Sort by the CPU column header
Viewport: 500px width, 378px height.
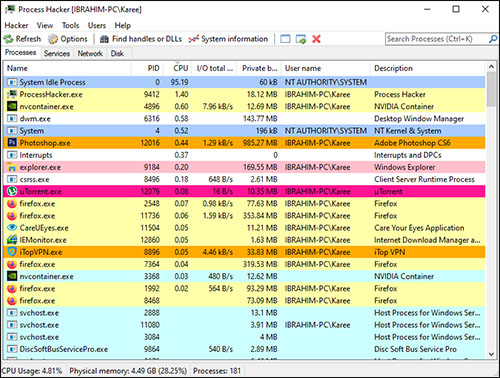[177, 68]
